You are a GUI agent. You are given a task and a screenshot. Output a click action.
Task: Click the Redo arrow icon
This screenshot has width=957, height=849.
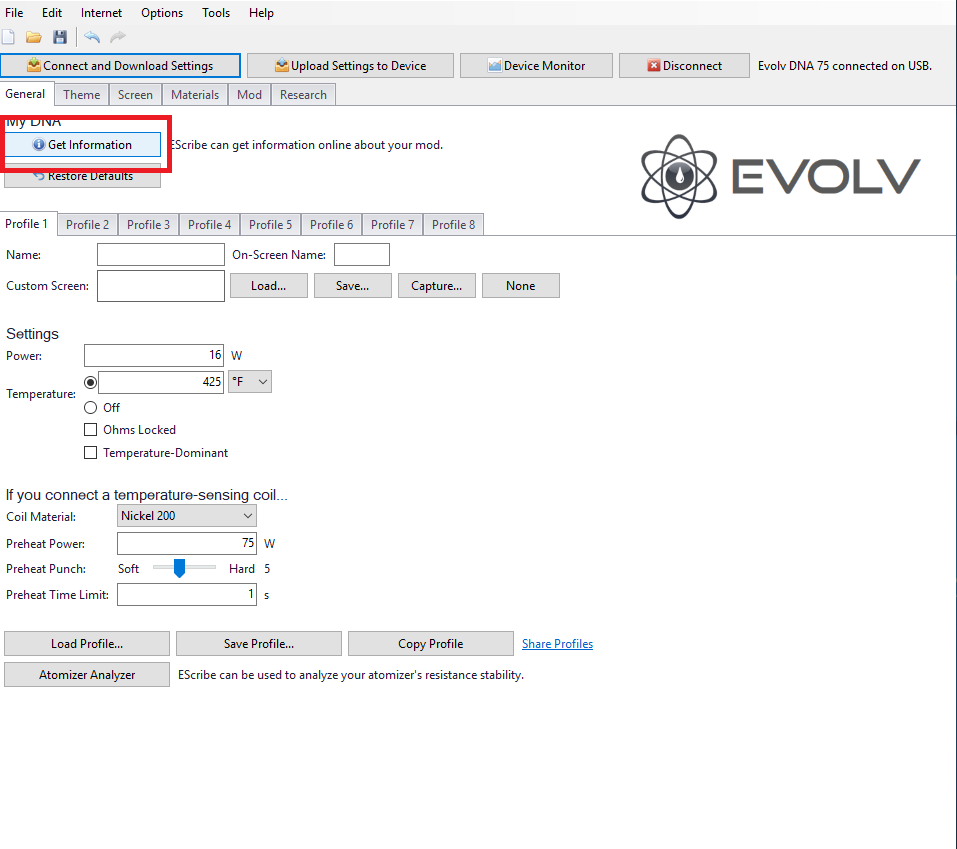click(118, 37)
